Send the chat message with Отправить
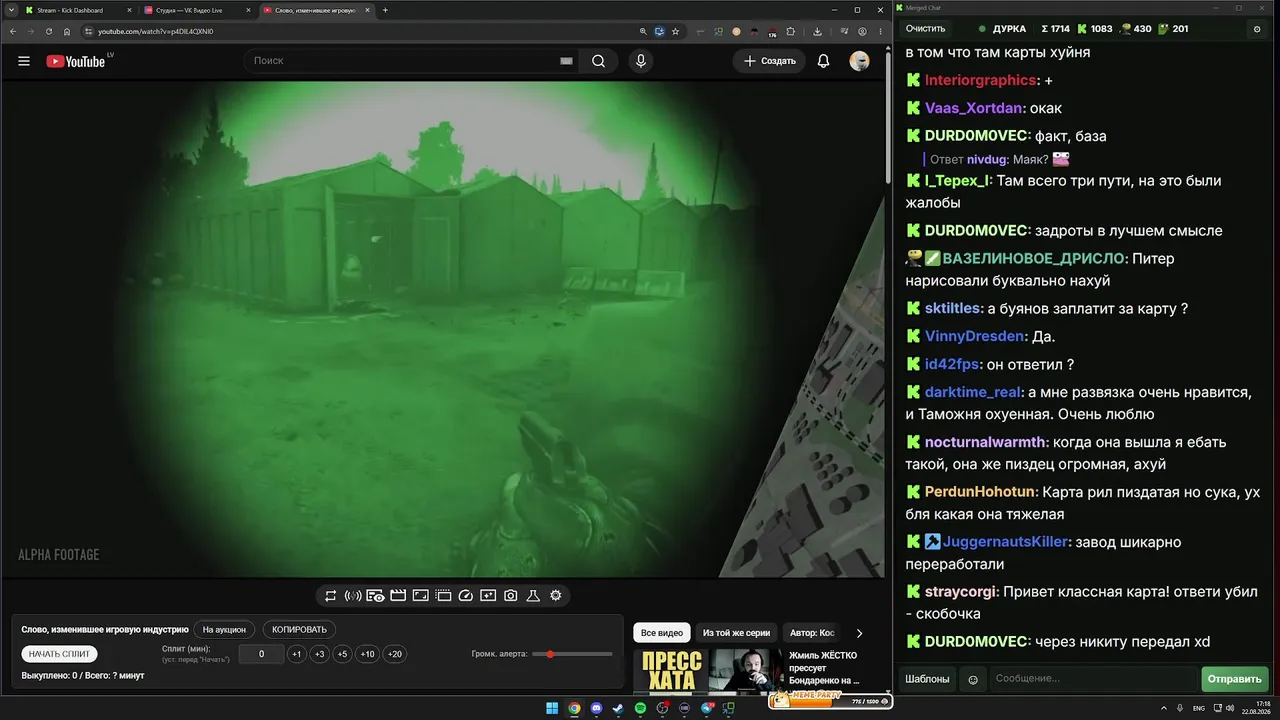The image size is (1280, 720). pos(1235,679)
